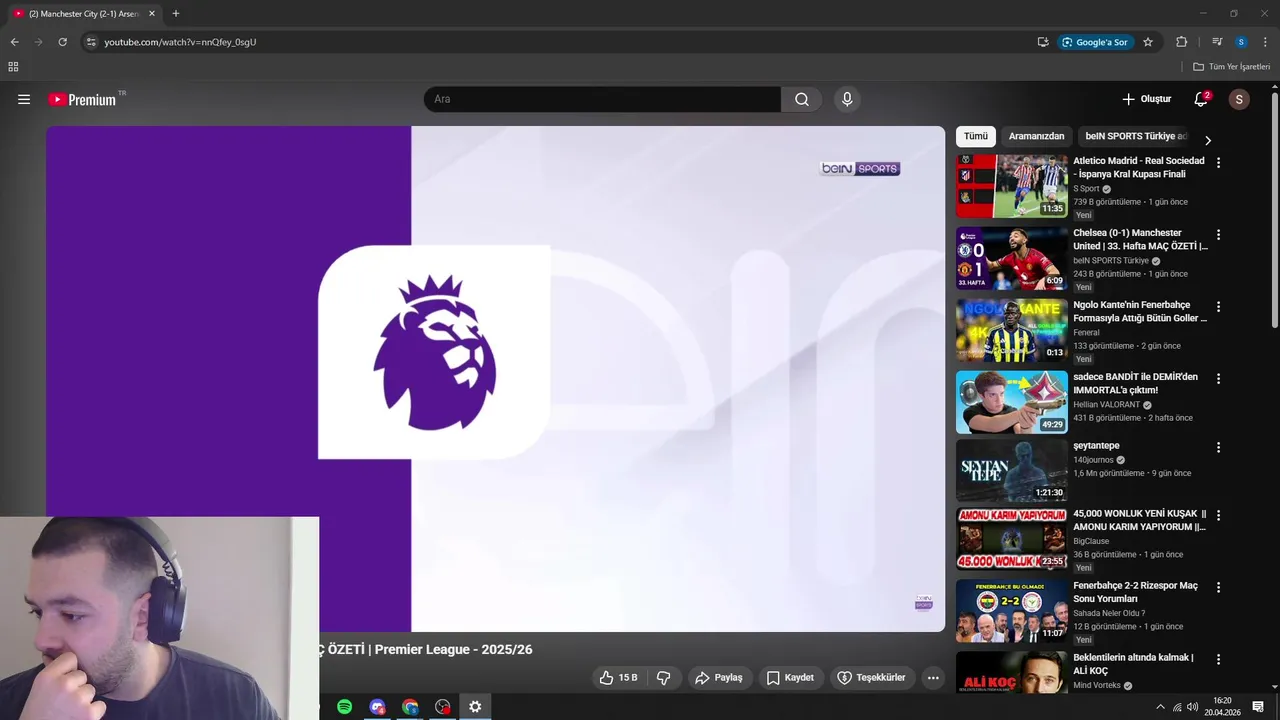Install app icon in address bar

pyautogui.click(x=1043, y=42)
